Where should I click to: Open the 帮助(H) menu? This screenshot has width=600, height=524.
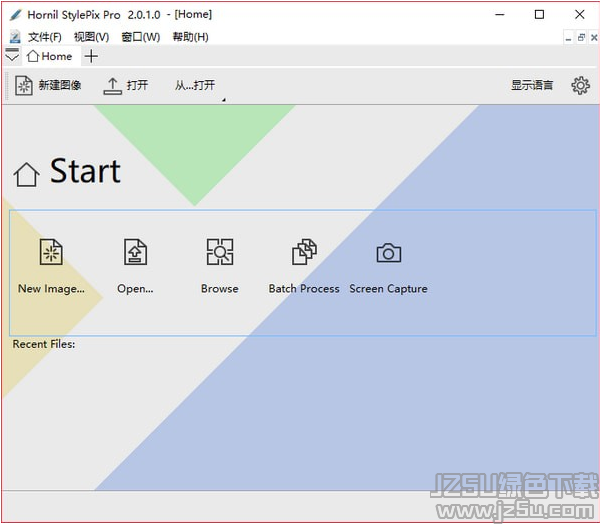190,37
